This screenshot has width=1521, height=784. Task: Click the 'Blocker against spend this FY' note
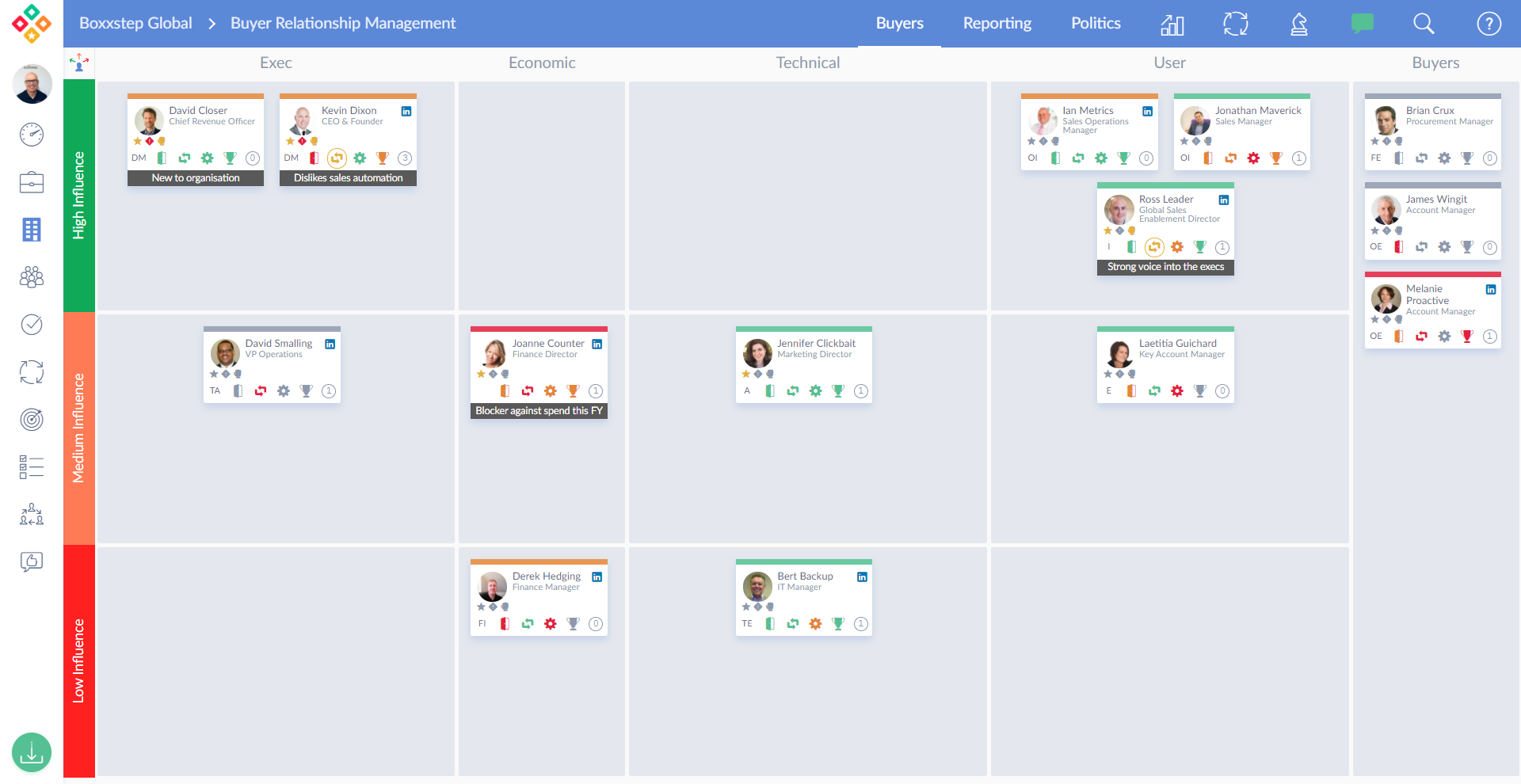pyautogui.click(x=539, y=411)
